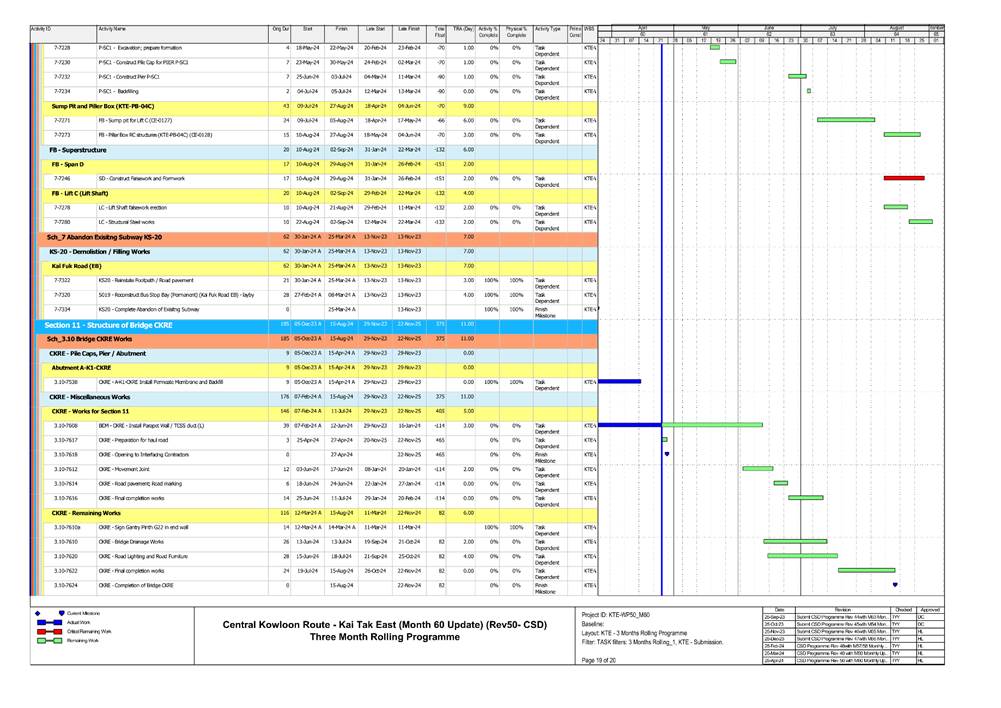Select the red Gantt bar for SD falsework
1001x708 pixels.
904,177
